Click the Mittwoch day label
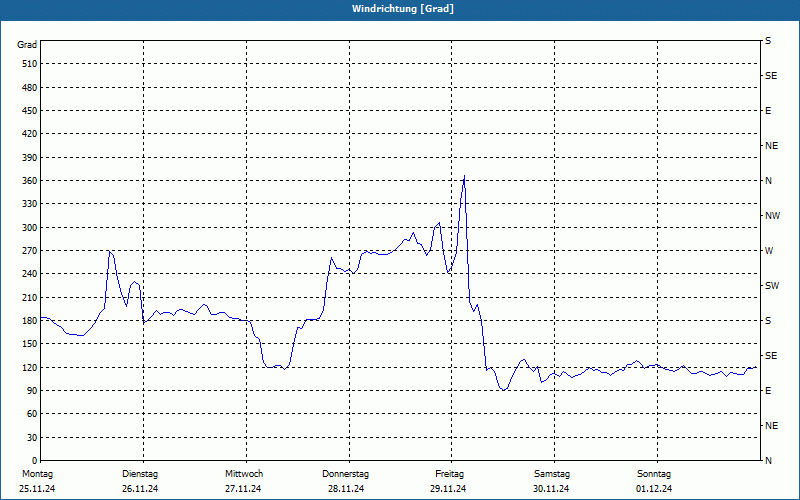Viewport: 800px width, 500px height. point(244,474)
